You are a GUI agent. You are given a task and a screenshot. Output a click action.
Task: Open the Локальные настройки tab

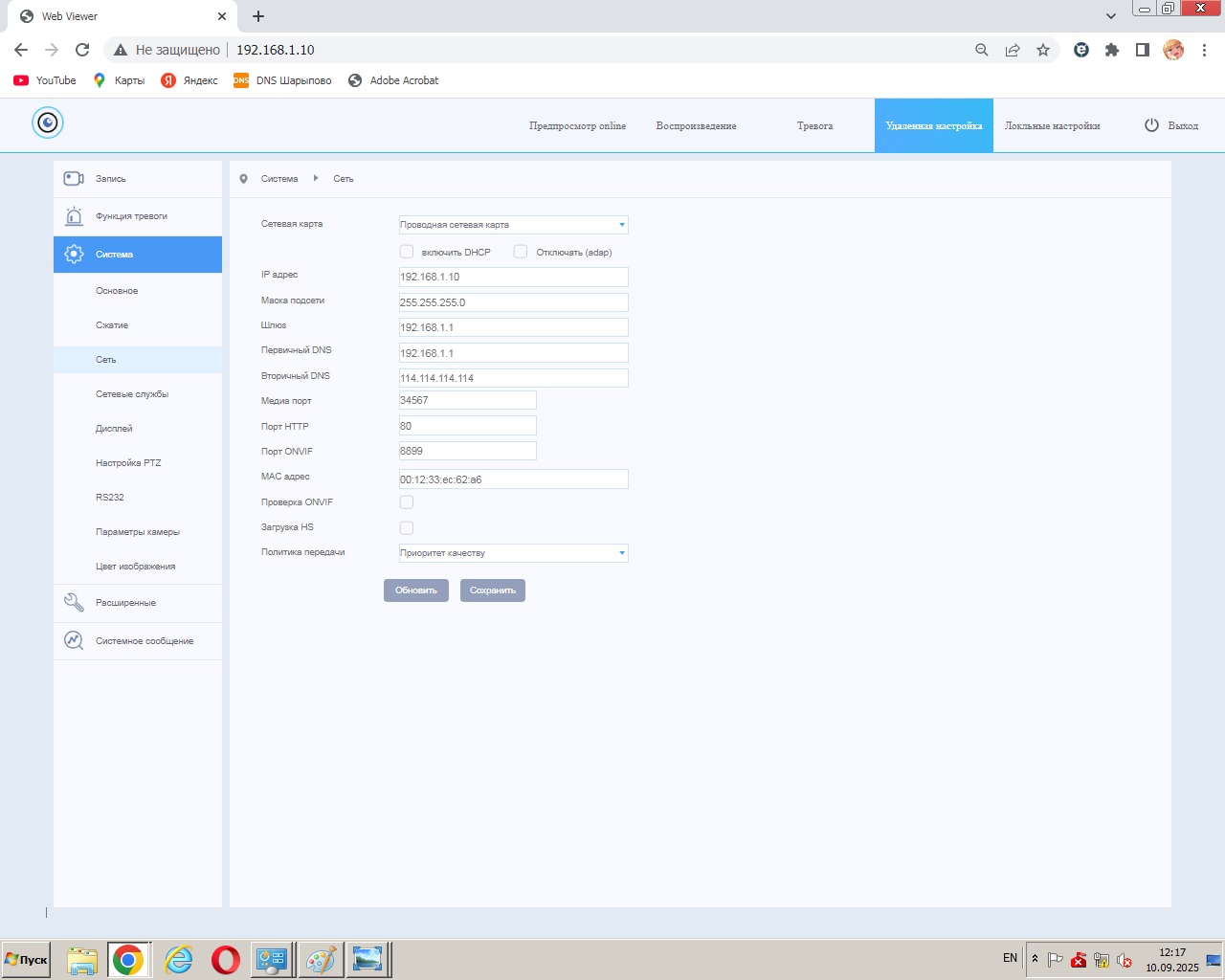coord(1052,126)
